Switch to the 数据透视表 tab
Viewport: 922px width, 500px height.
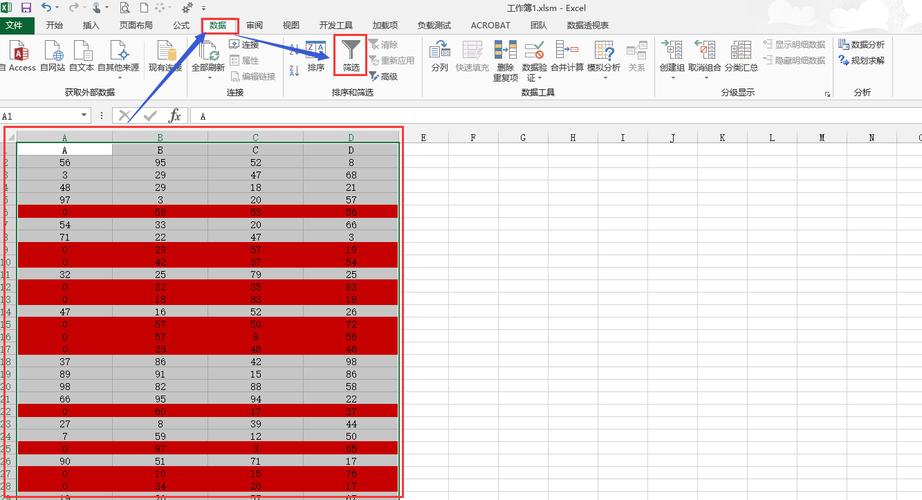(587, 25)
